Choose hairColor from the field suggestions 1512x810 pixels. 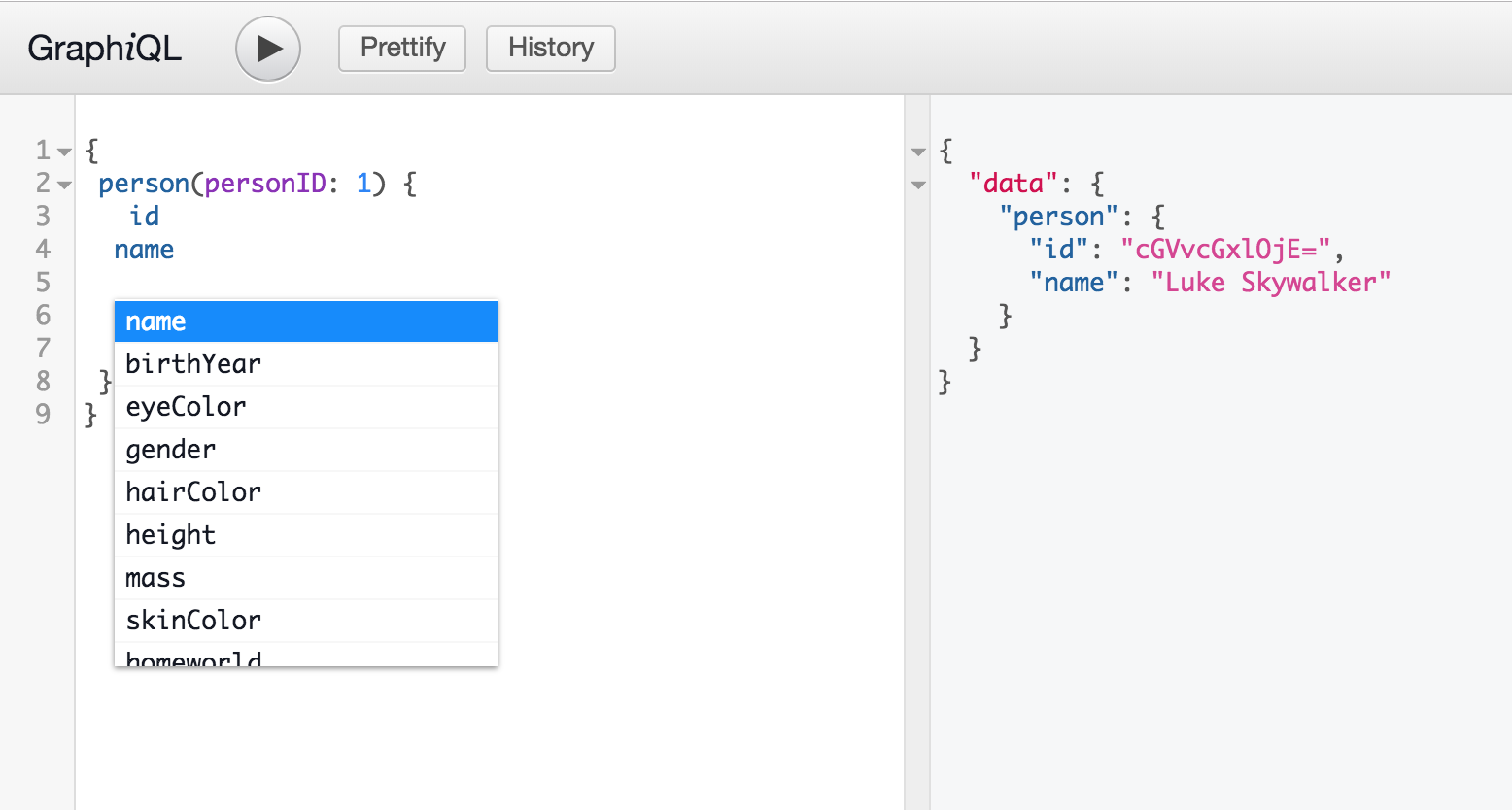[x=305, y=492]
